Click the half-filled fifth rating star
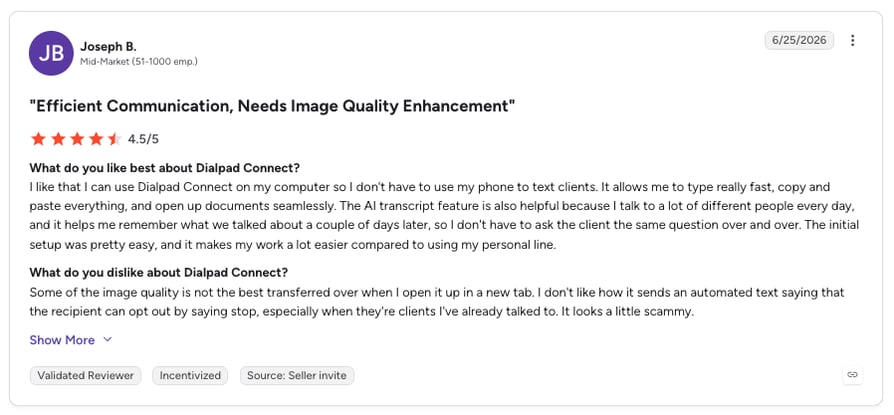Viewport: 894px width, 415px height. [x=115, y=139]
